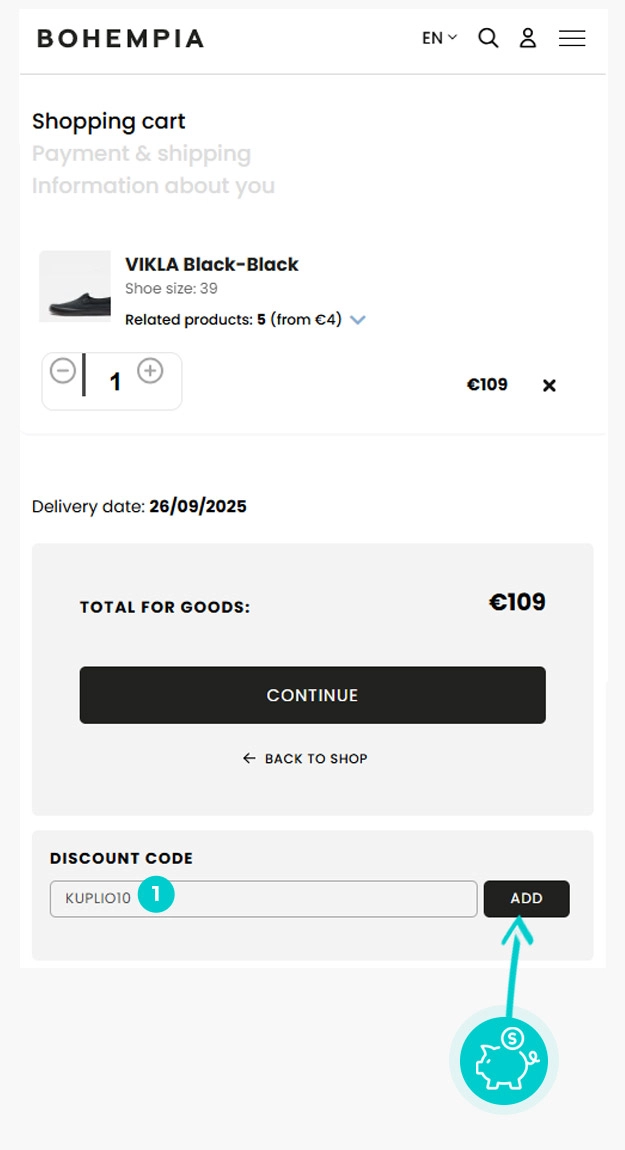Screen dimensions: 625x1150
Task: Click the VIKLA shoe thumbnail
Action: tap(75, 286)
